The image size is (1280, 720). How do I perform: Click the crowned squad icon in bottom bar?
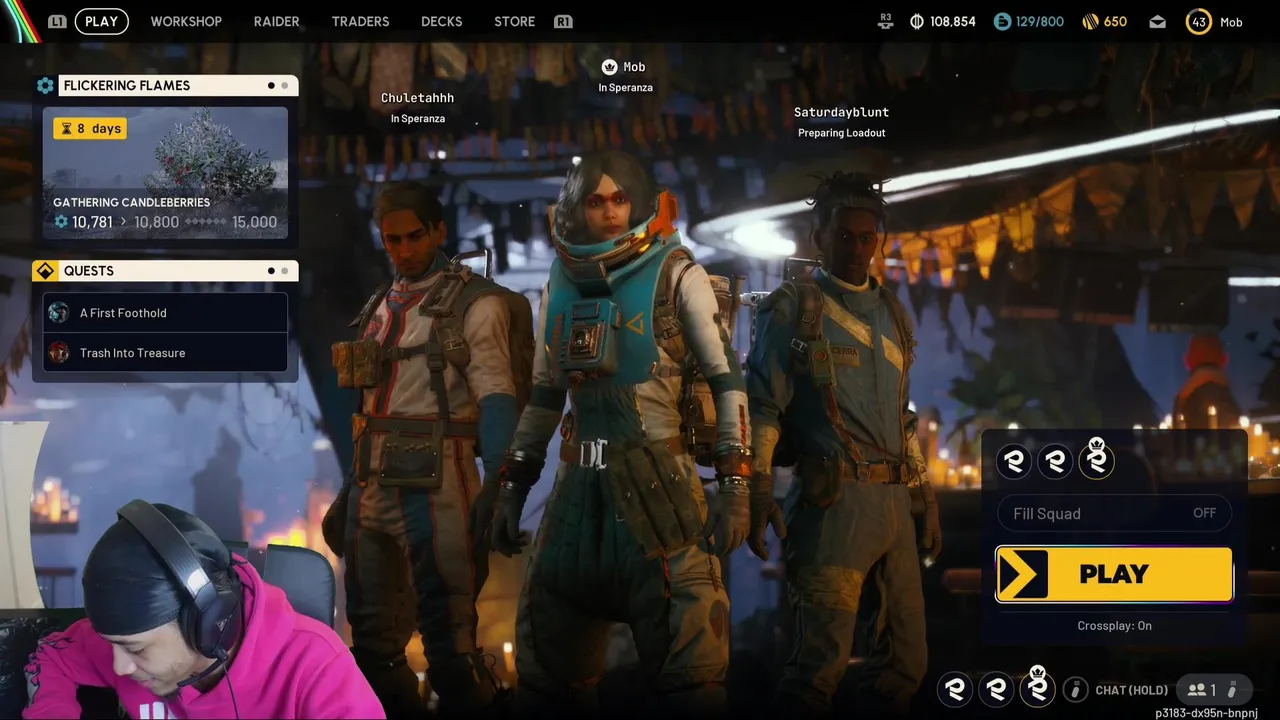(x=1037, y=687)
